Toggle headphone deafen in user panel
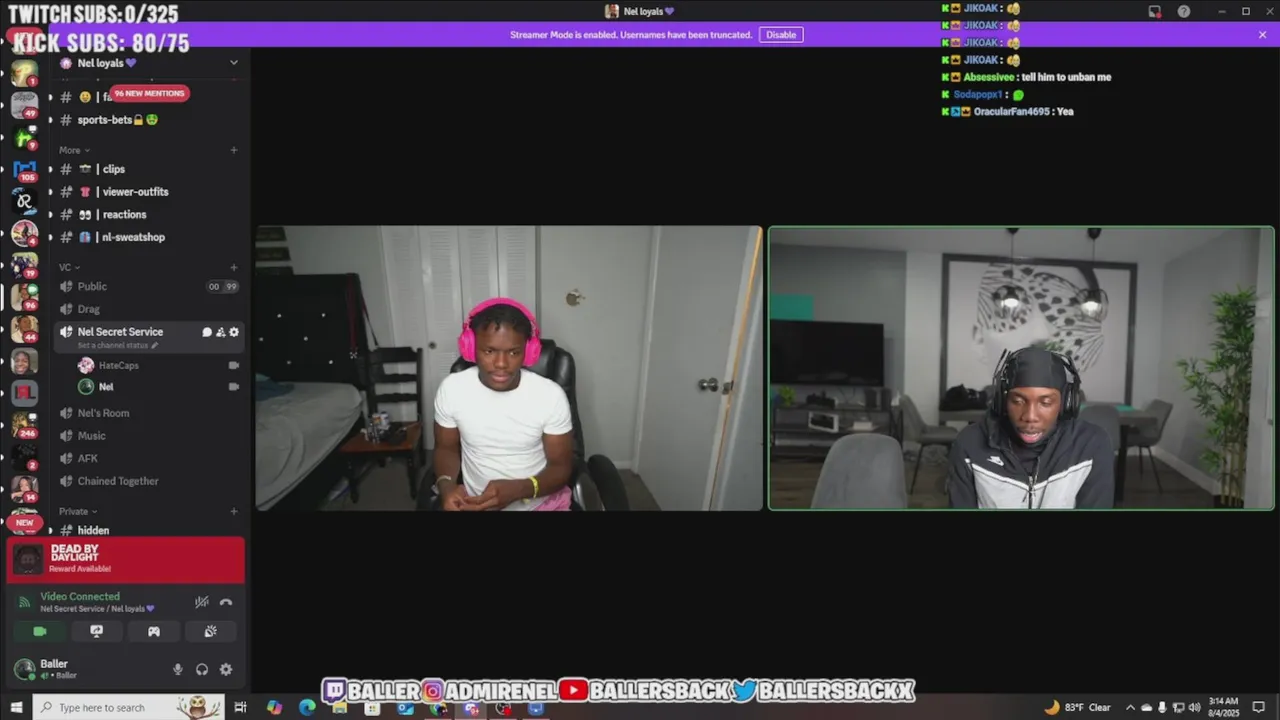Image resolution: width=1280 pixels, height=720 pixels. [202, 670]
